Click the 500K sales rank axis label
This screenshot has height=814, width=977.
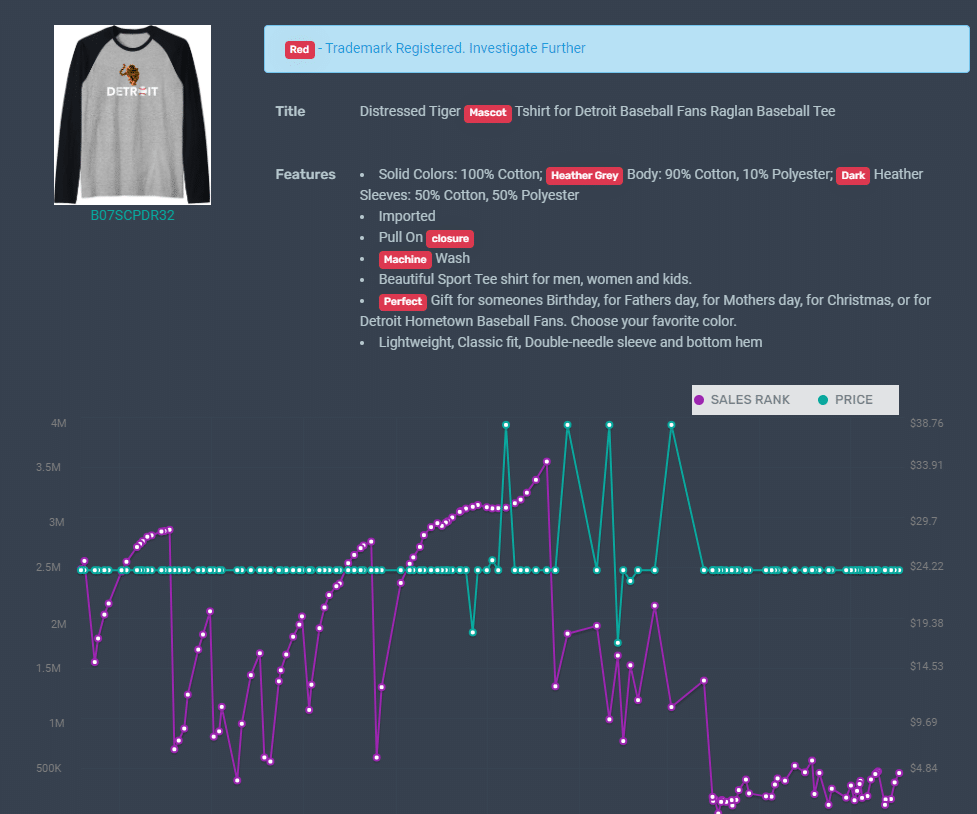[49, 769]
